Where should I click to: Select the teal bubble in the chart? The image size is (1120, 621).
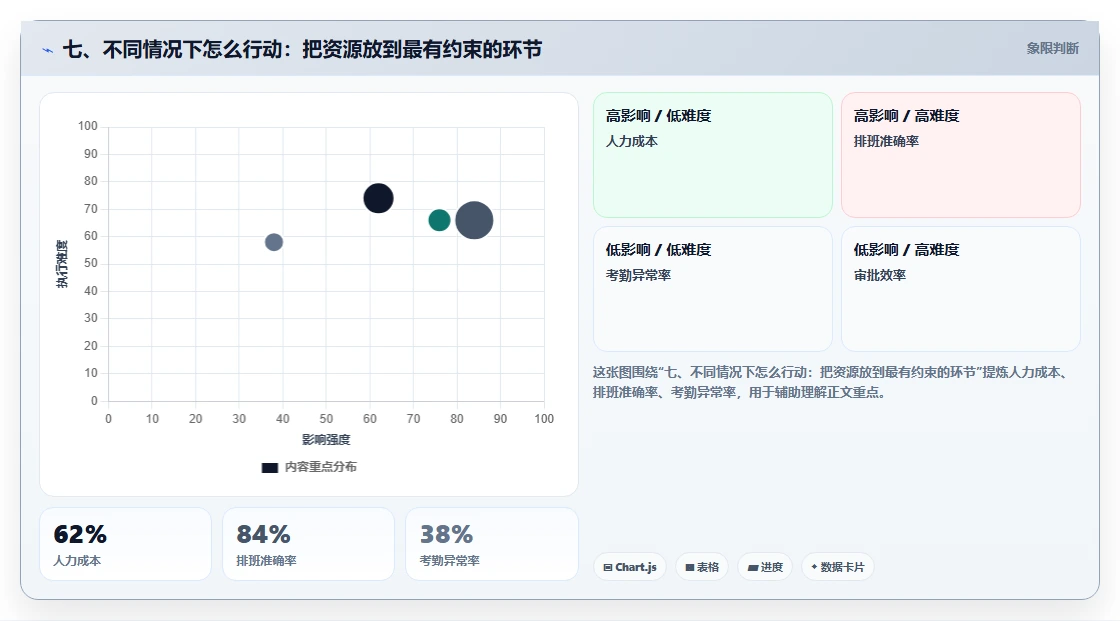pos(439,220)
